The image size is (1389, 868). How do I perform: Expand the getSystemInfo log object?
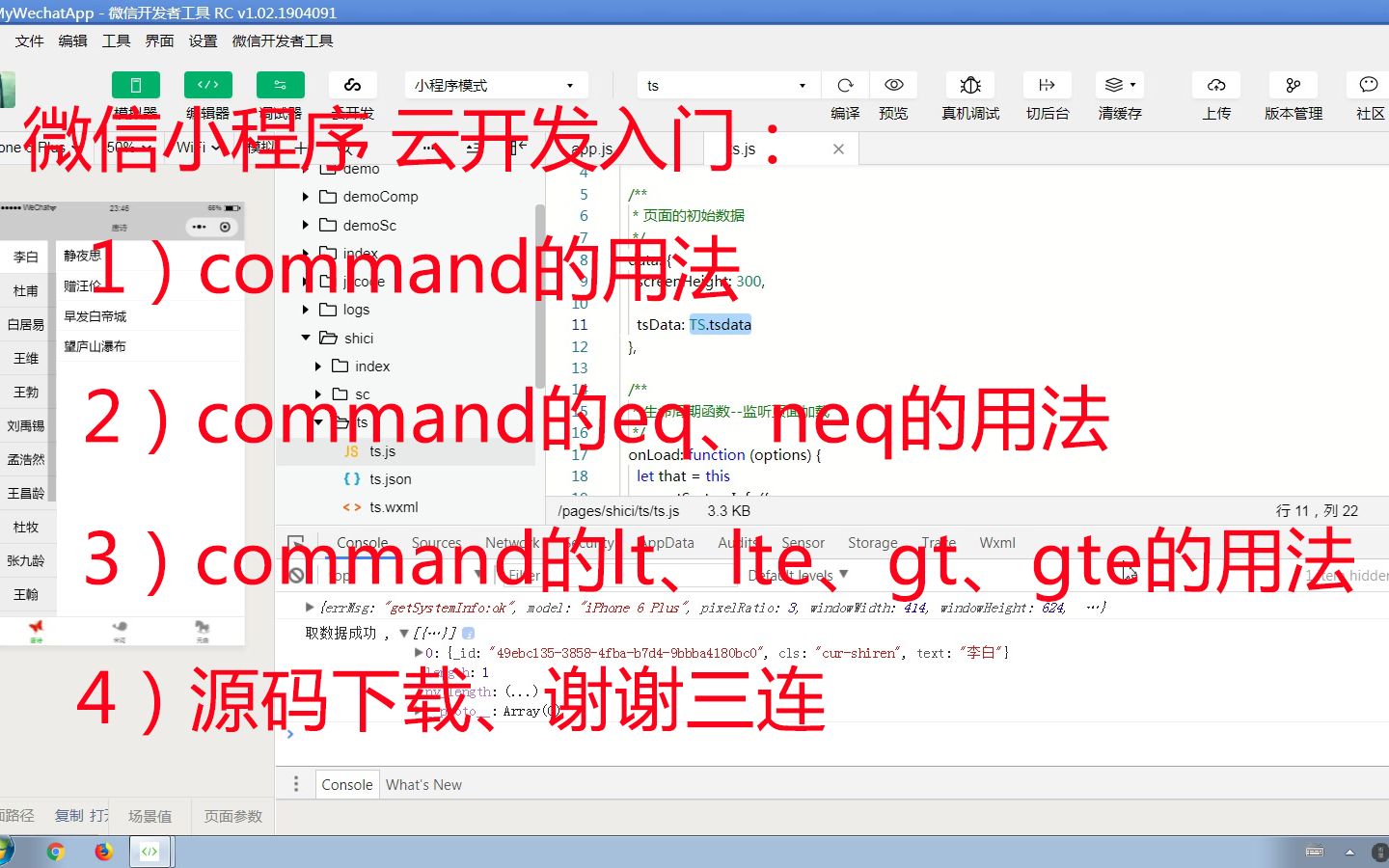(310, 608)
